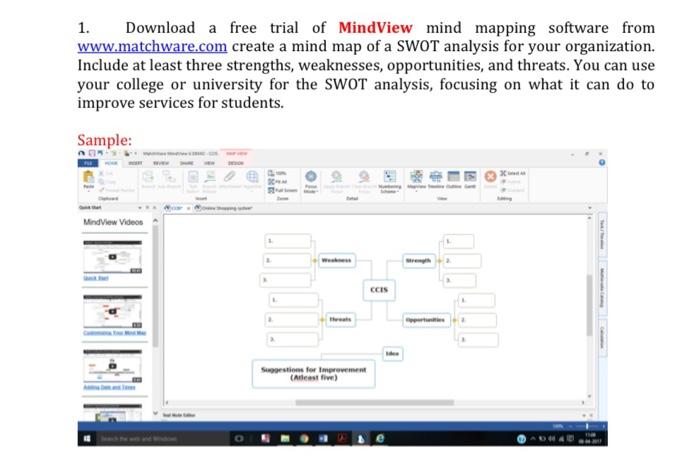Click Select All in Editing group
This screenshot has height=458, width=700.
click(513, 173)
